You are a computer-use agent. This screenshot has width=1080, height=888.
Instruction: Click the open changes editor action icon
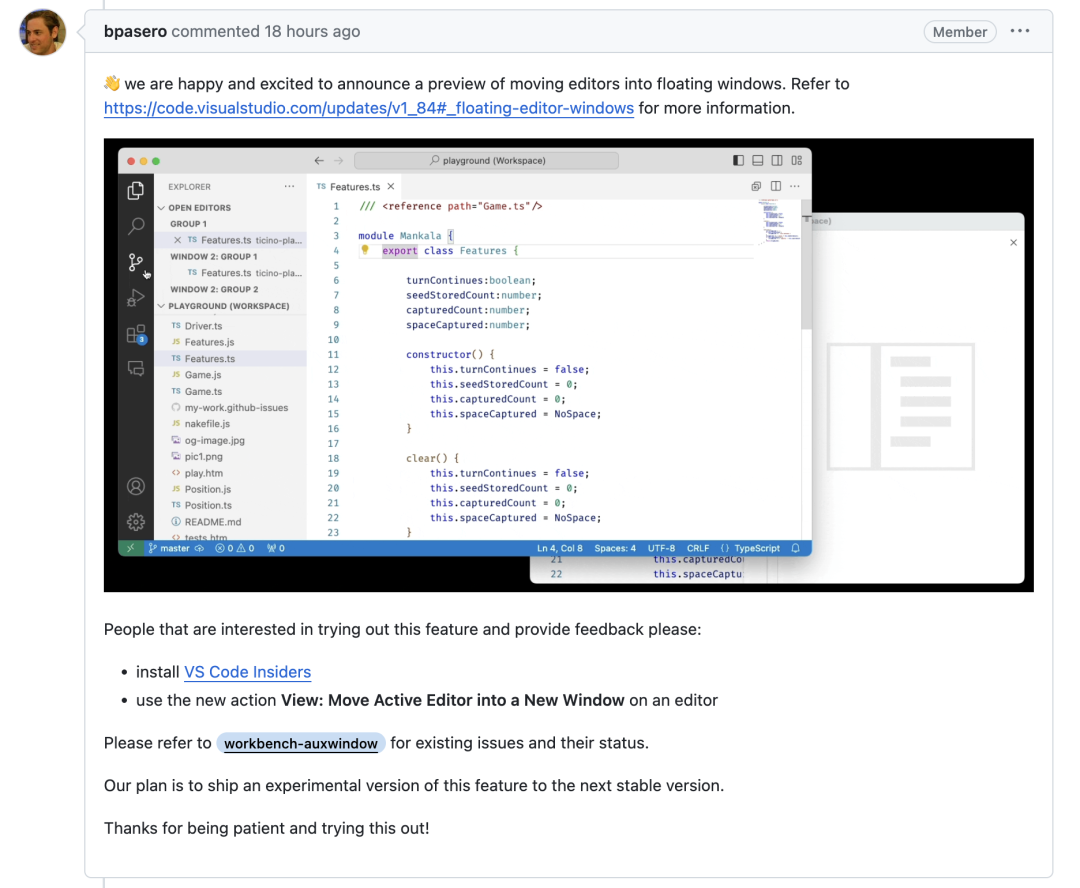[x=756, y=186]
